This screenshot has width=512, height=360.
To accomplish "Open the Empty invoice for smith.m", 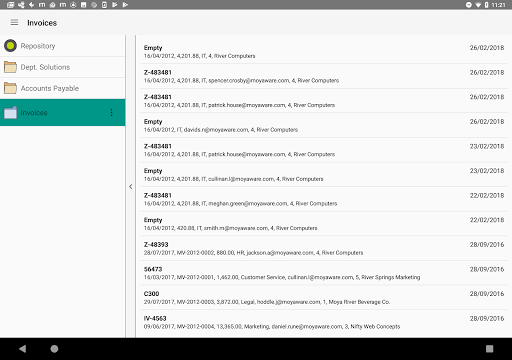I will click(324, 224).
